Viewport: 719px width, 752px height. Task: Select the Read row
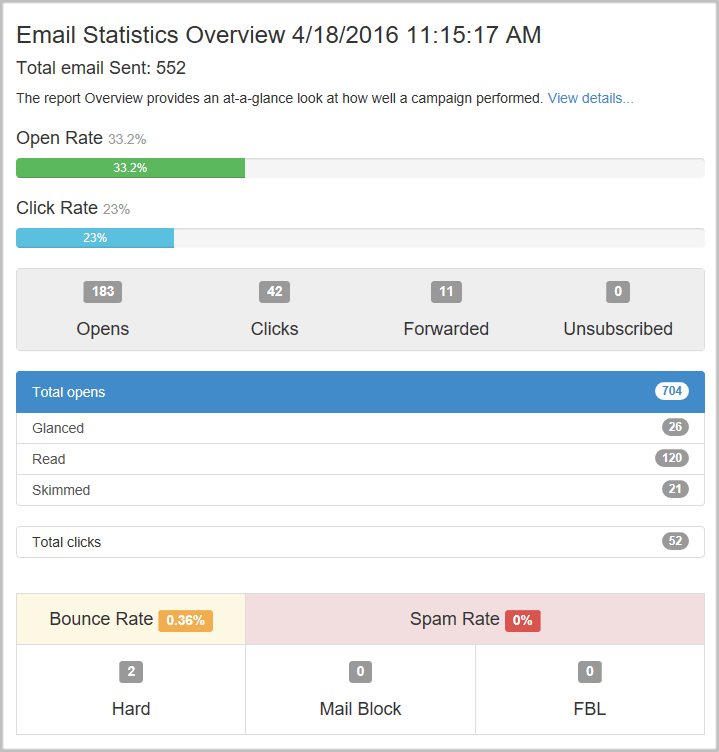[x=360, y=459]
